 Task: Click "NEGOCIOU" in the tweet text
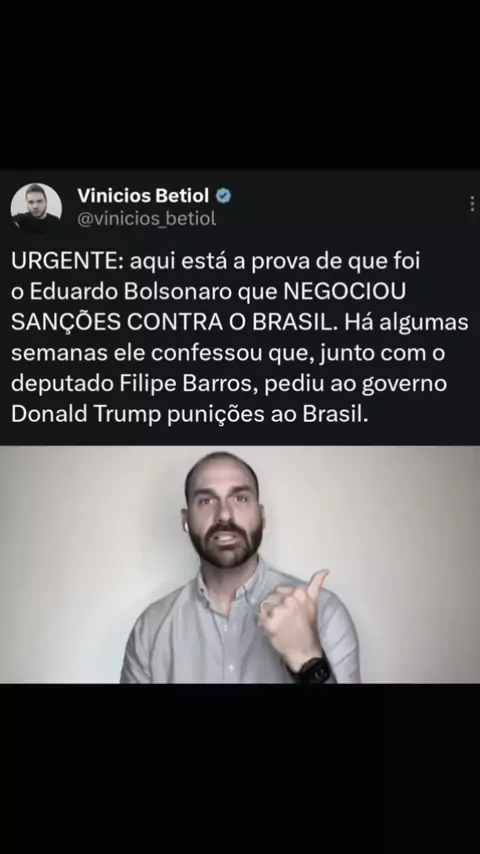tap(345, 292)
